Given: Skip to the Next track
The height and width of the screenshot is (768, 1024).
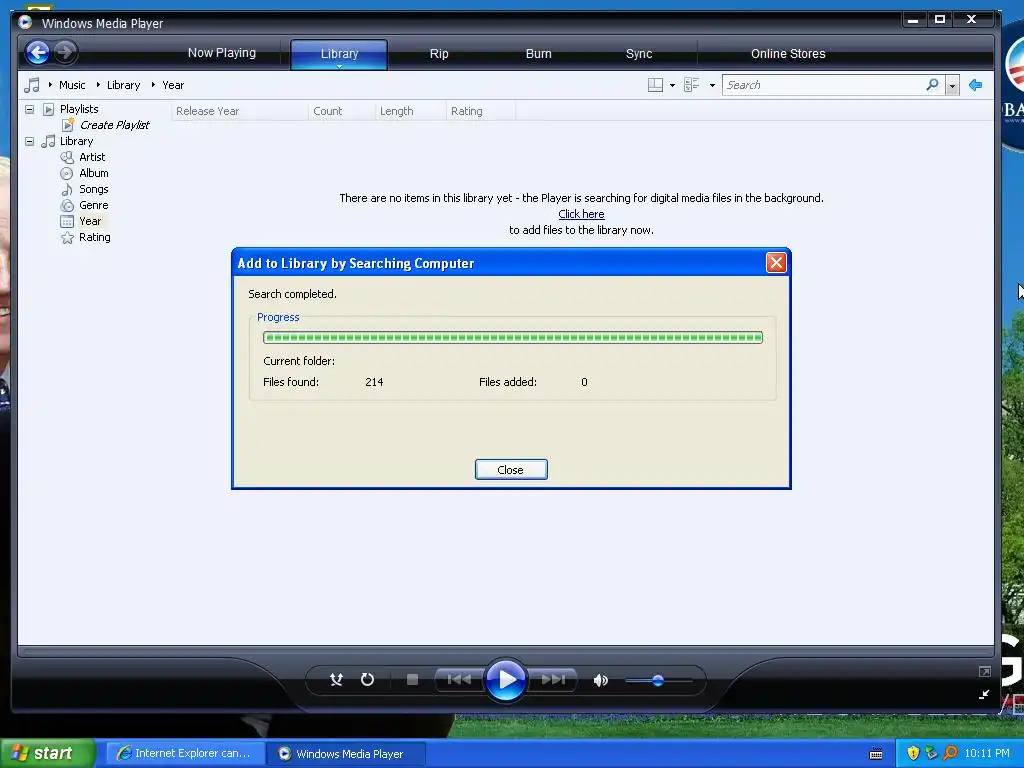Looking at the screenshot, I should [x=552, y=680].
